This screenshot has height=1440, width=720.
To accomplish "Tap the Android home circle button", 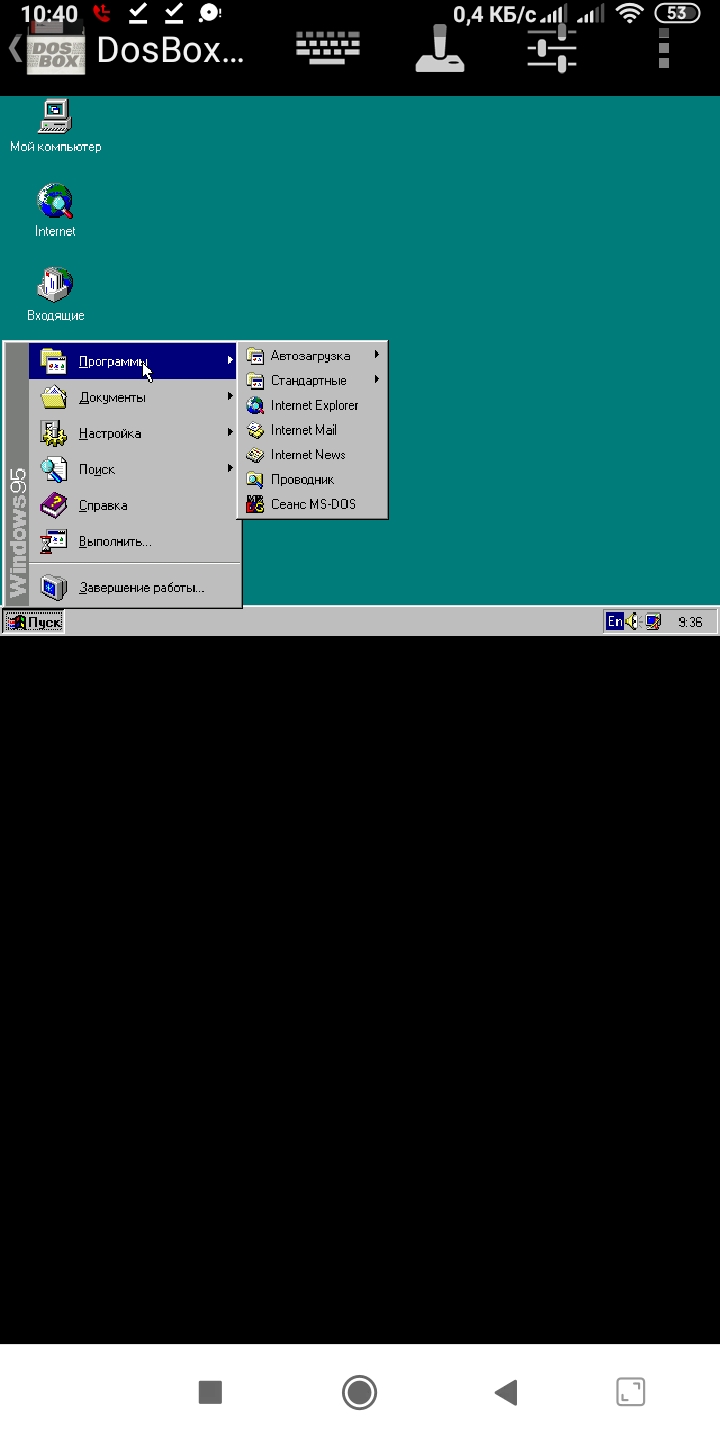I will (x=359, y=1392).
